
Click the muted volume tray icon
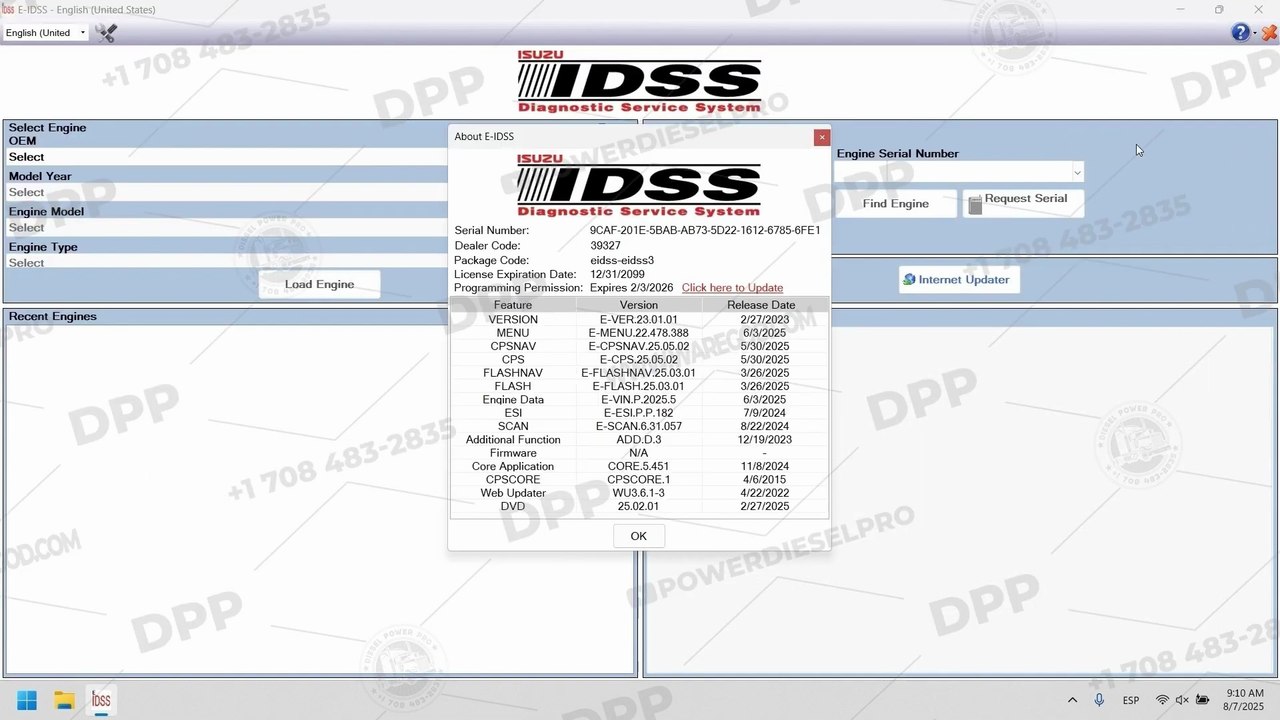tap(1182, 700)
